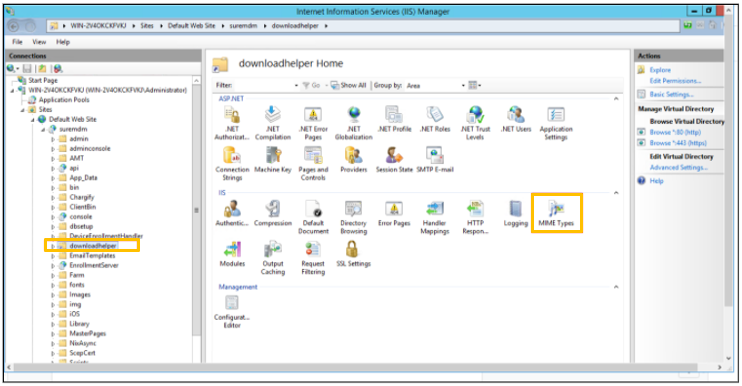Open Handler Mappings feature
Image resolution: width=742 pixels, height=386 pixels.
coord(434,217)
